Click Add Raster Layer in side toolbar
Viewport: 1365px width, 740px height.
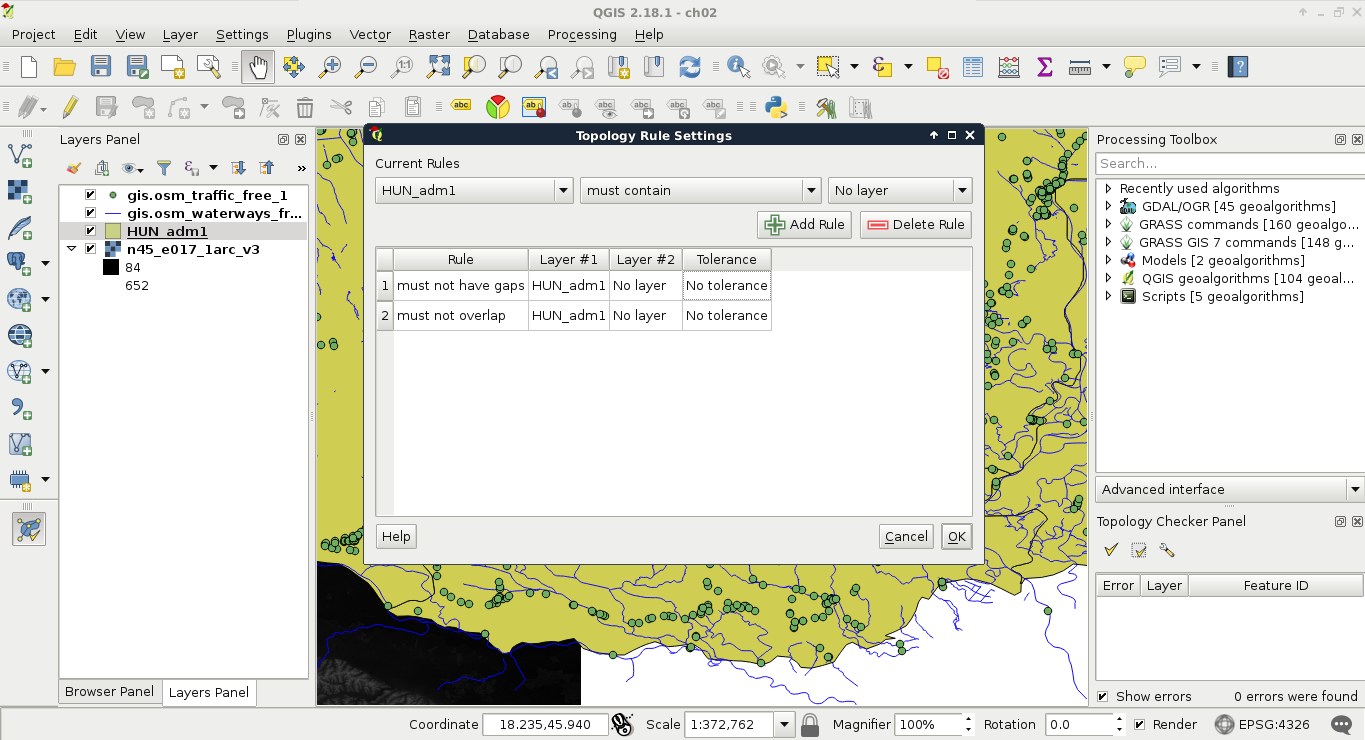pos(20,191)
